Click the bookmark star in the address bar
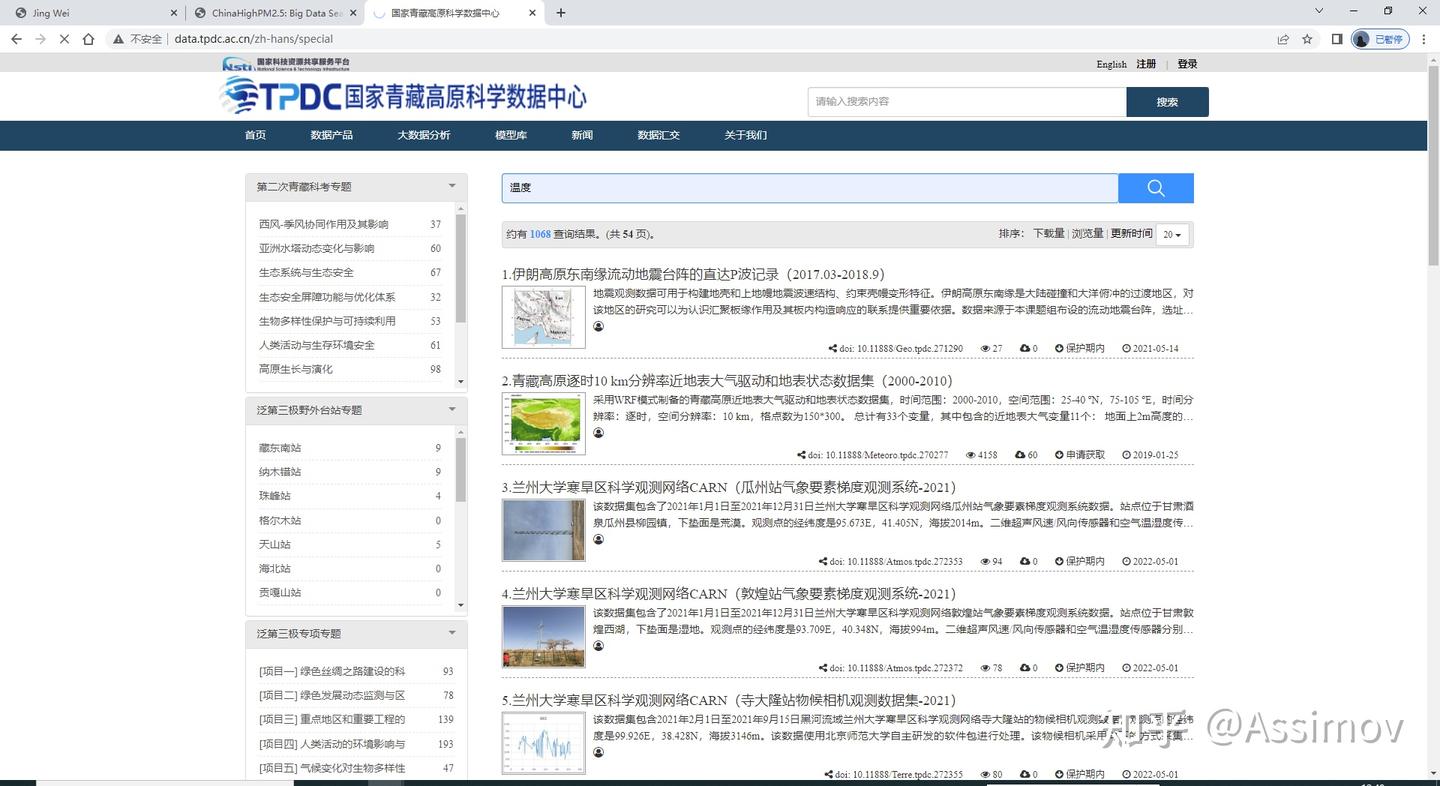Viewport: 1440px width, 786px height. click(x=1308, y=39)
